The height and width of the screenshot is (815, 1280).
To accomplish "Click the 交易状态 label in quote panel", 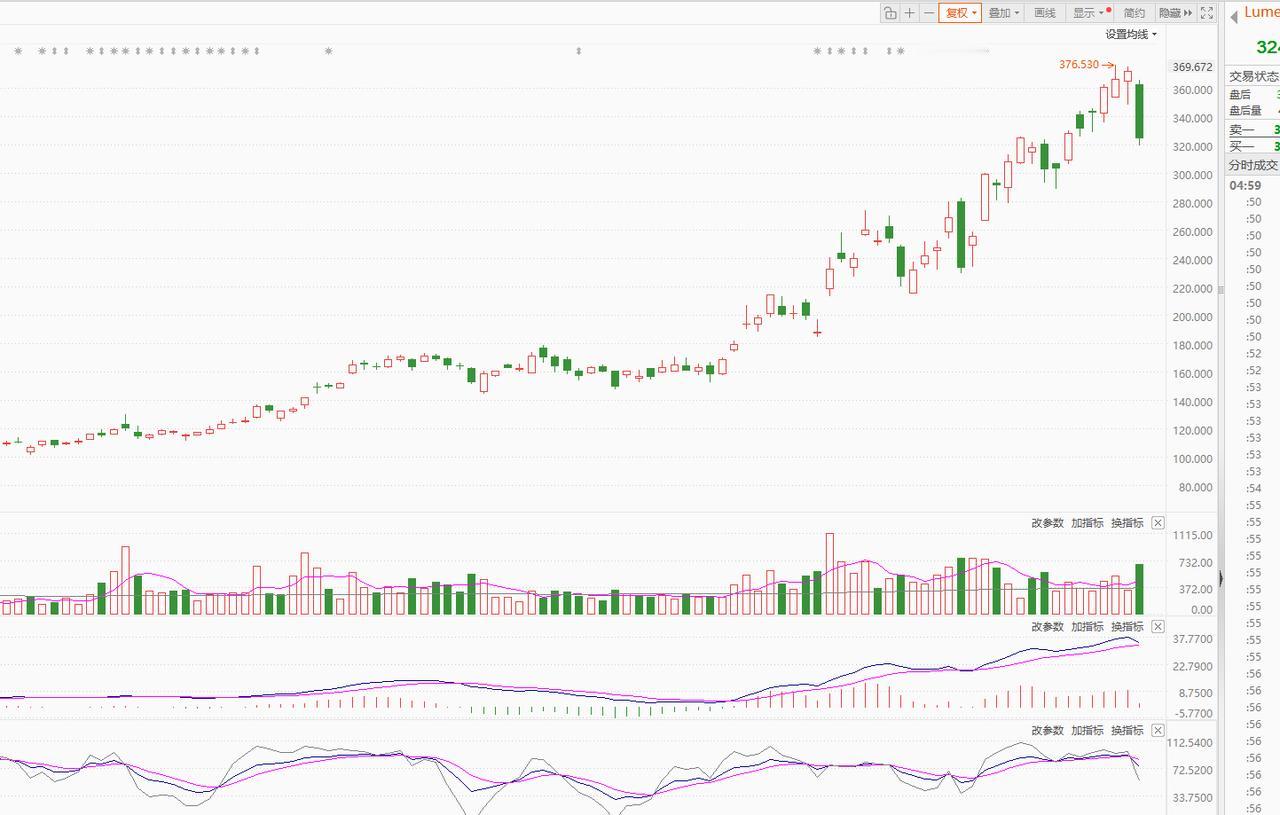I will coord(1253,76).
